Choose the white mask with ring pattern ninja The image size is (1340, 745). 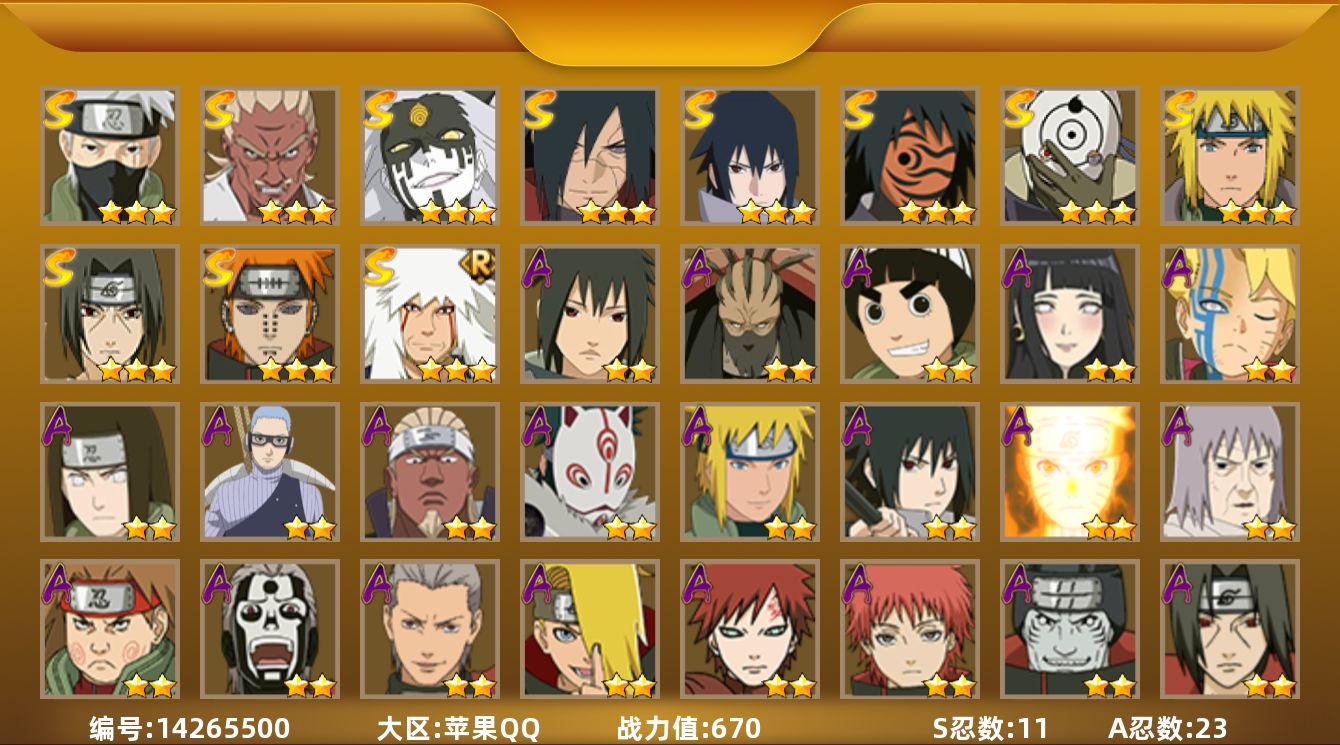pos(1070,156)
